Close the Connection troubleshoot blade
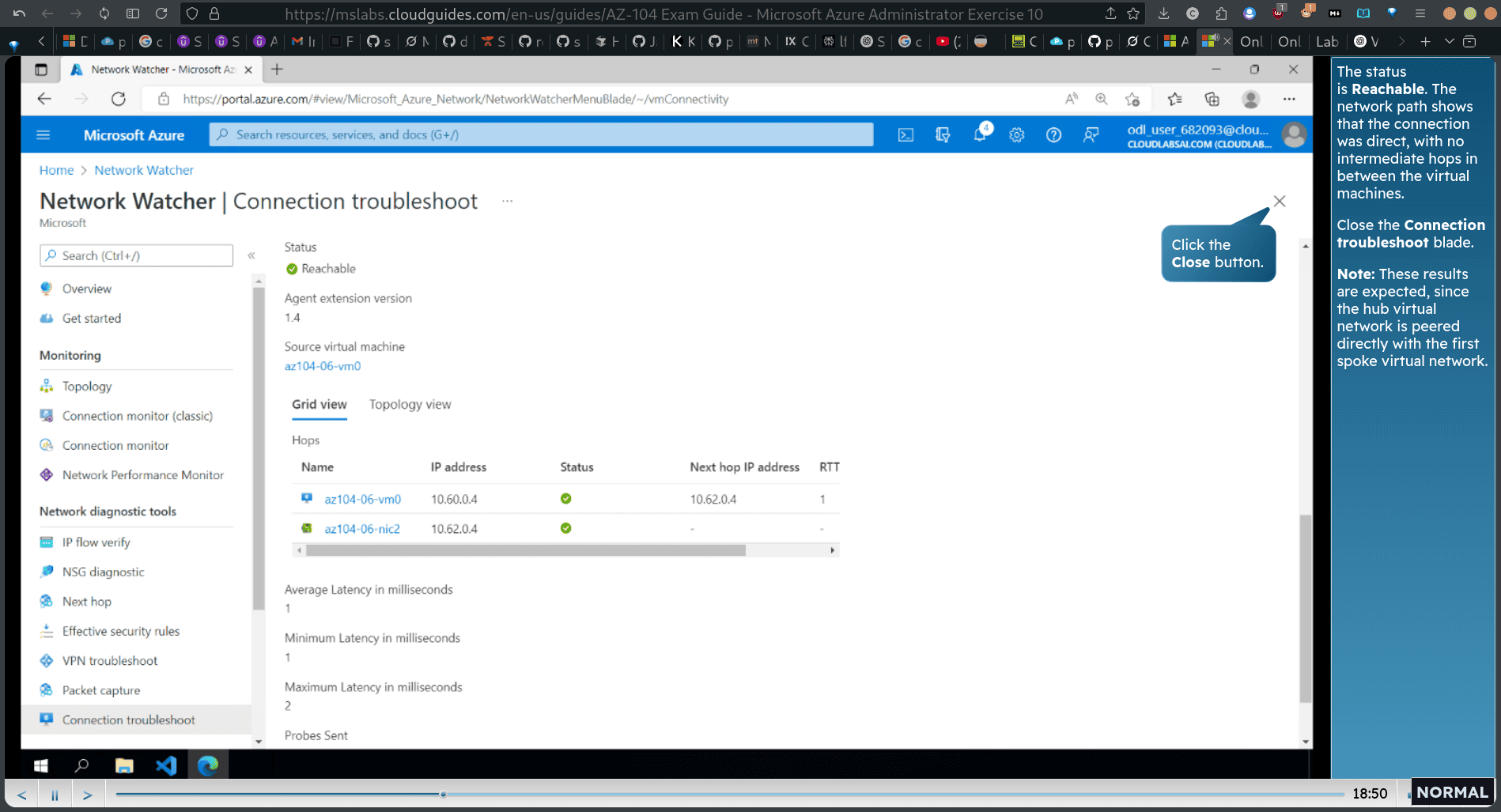 [1280, 202]
